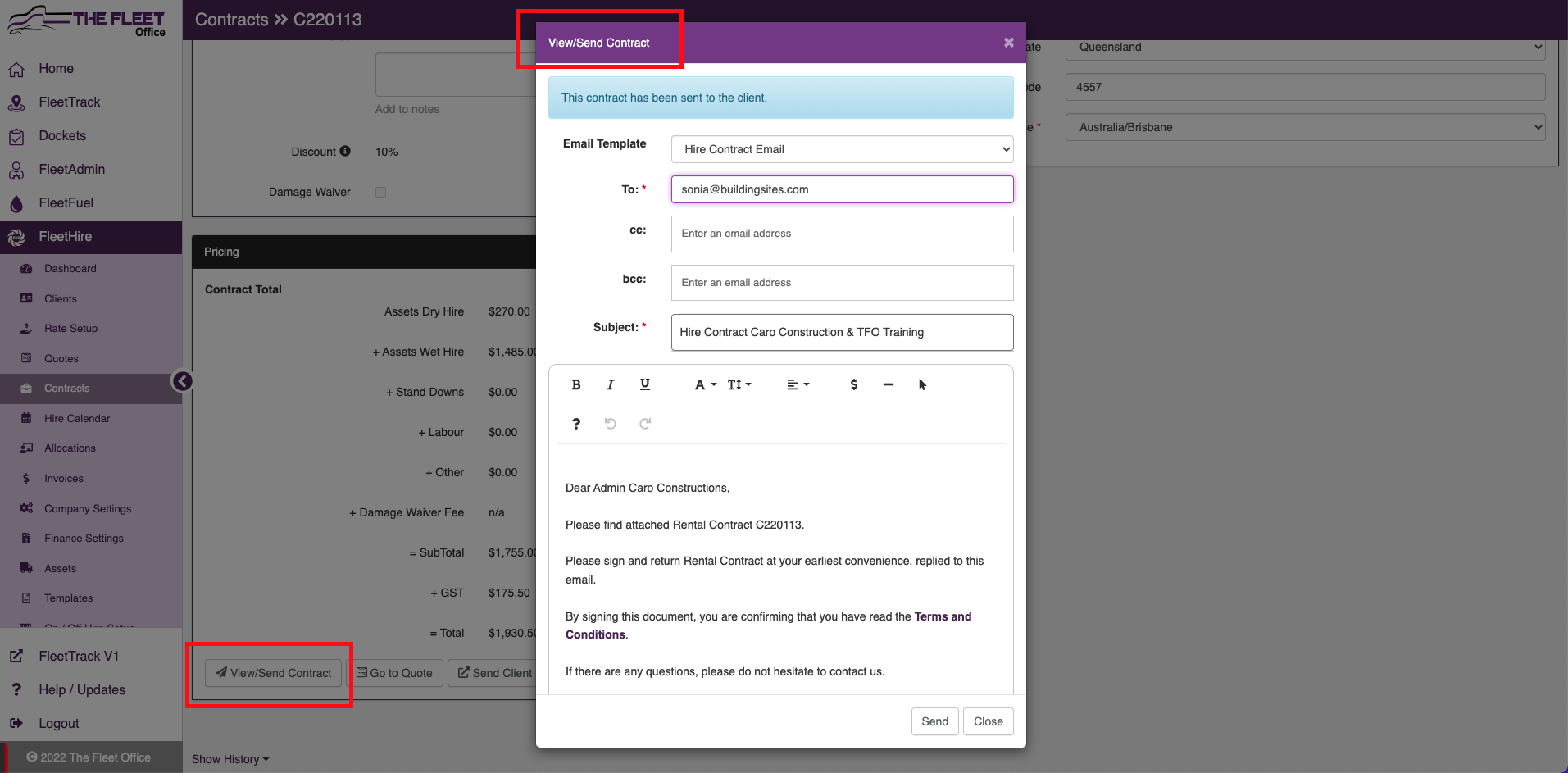1568x773 pixels.
Task: Open the Email Template dropdown
Action: (x=842, y=149)
